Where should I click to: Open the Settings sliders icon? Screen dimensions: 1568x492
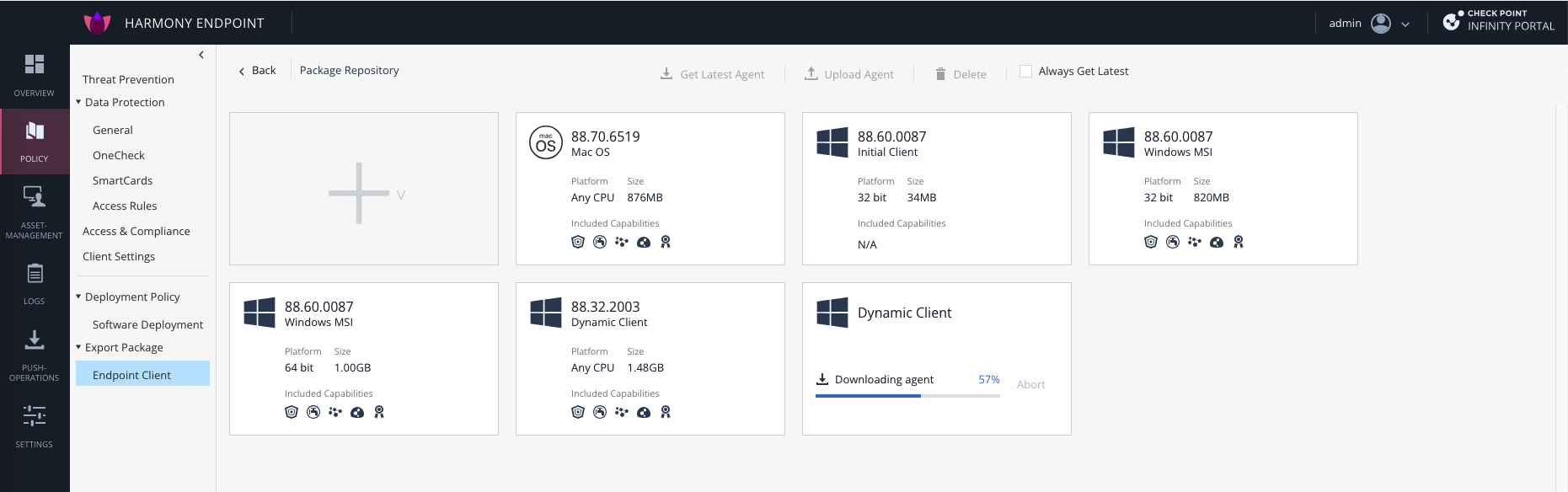tap(34, 416)
